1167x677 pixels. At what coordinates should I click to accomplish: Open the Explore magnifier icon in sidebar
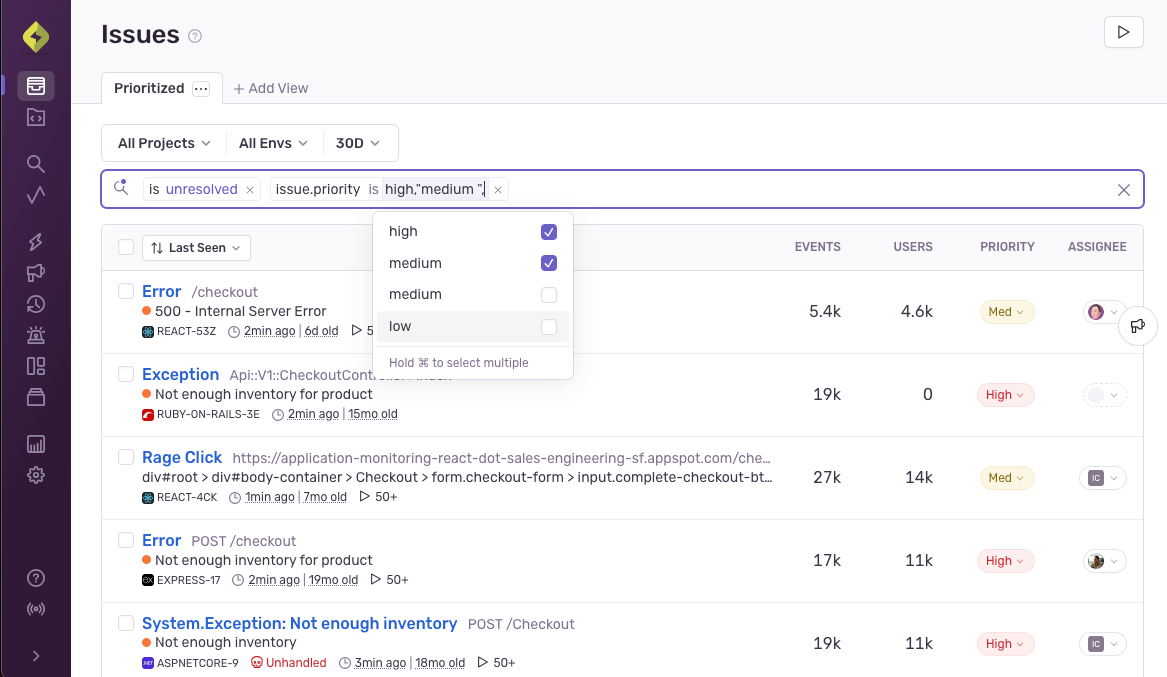tap(36, 164)
